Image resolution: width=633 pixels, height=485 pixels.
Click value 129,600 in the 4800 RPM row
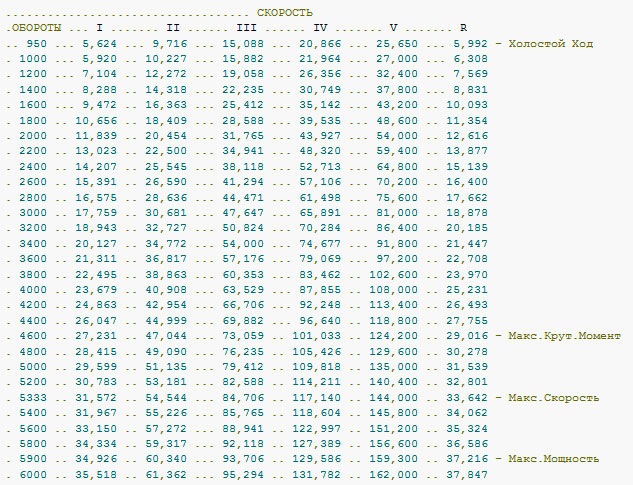pos(394,352)
